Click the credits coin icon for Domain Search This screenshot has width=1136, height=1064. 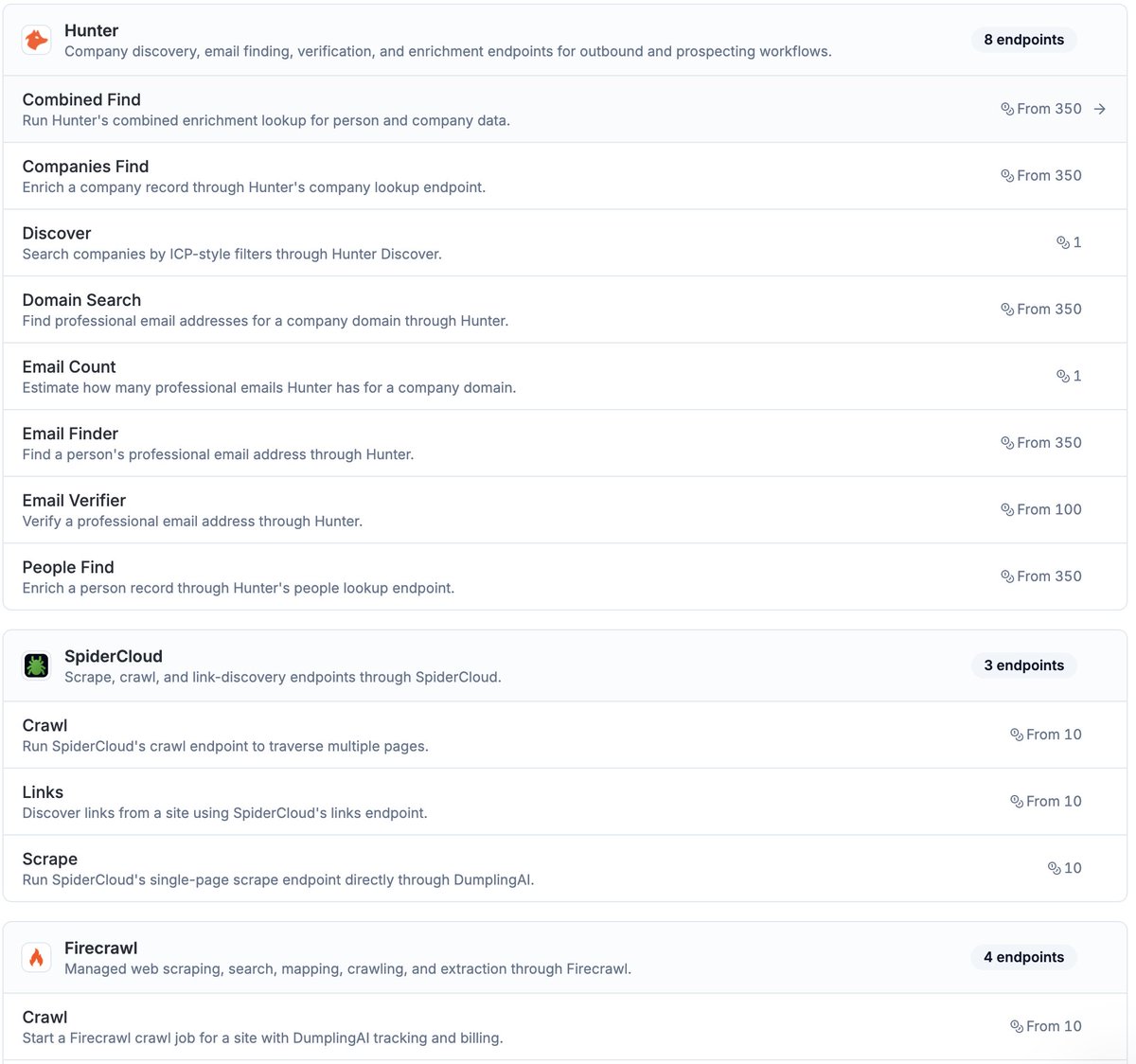[1007, 309]
